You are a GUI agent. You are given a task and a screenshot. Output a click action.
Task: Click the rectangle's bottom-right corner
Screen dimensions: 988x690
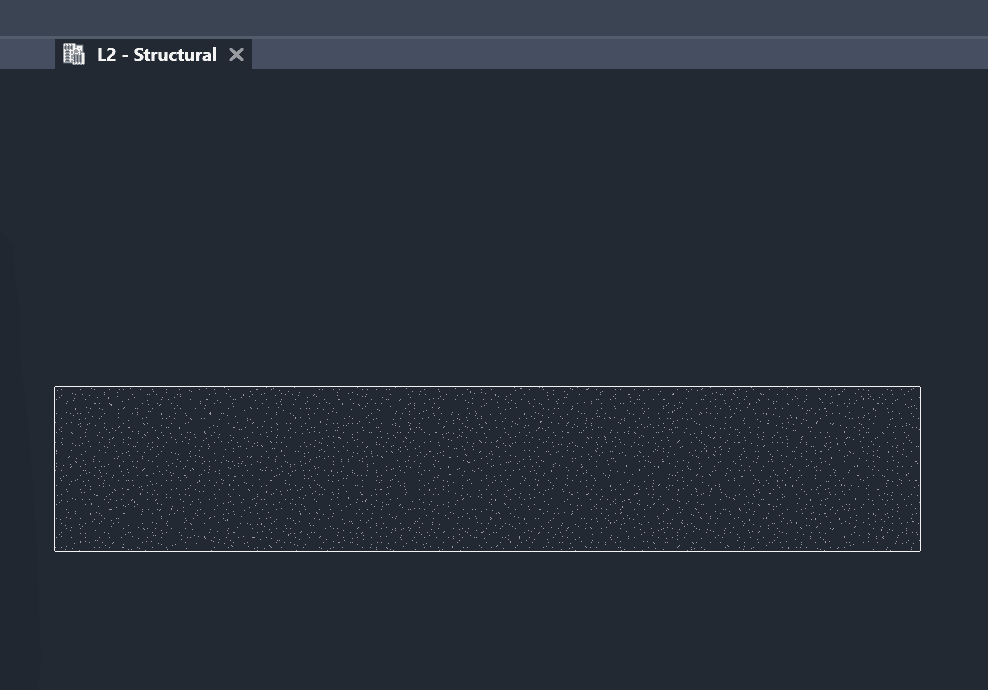(920, 550)
